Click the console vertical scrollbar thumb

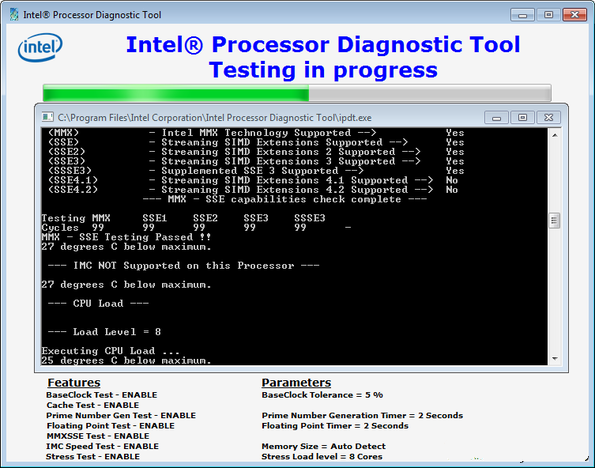(x=554, y=221)
